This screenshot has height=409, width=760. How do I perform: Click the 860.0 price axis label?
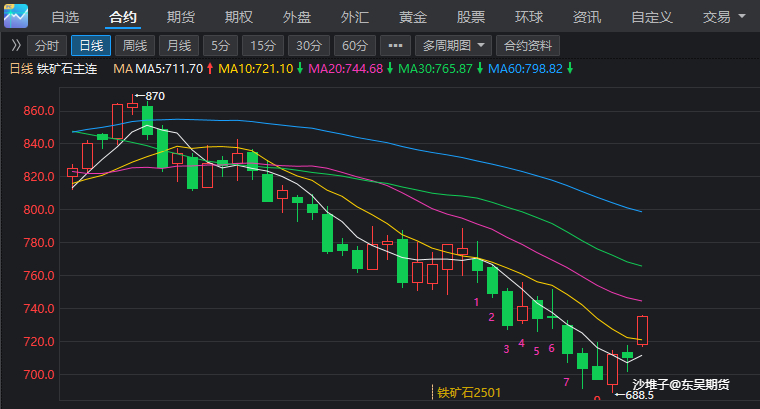pyautogui.click(x=39, y=111)
